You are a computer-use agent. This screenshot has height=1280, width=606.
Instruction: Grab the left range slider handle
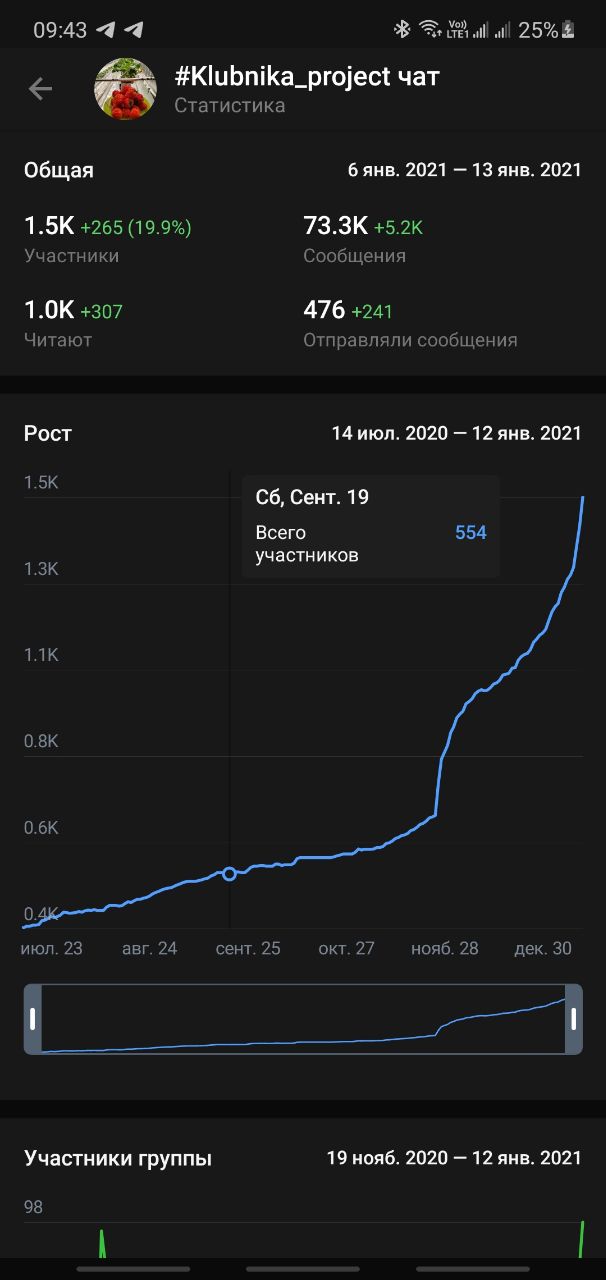click(x=33, y=1019)
